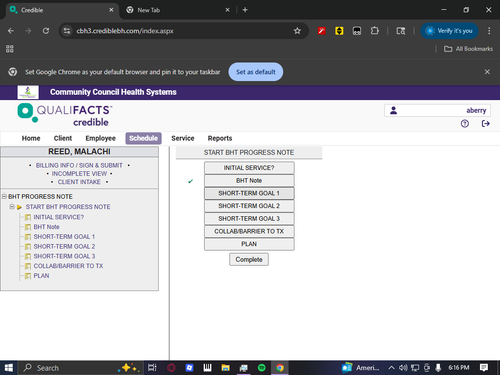Open the PLAN form button
500x375 pixels.
click(x=249, y=244)
